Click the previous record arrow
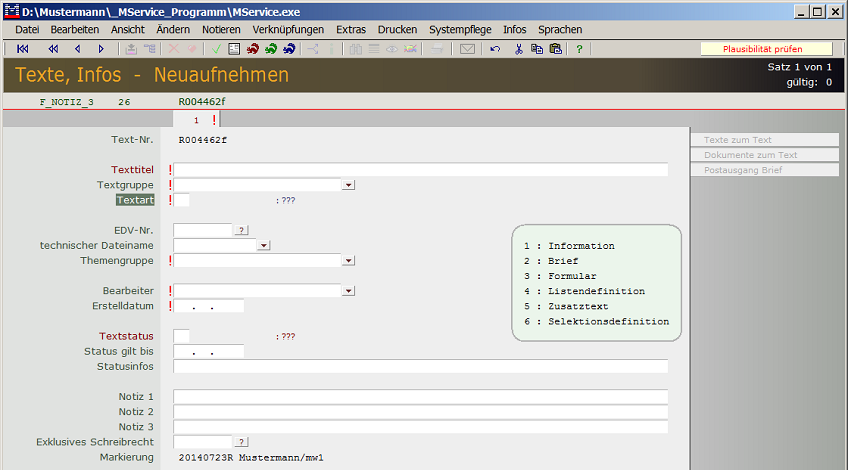848x470 pixels. pyautogui.click(x=78, y=49)
